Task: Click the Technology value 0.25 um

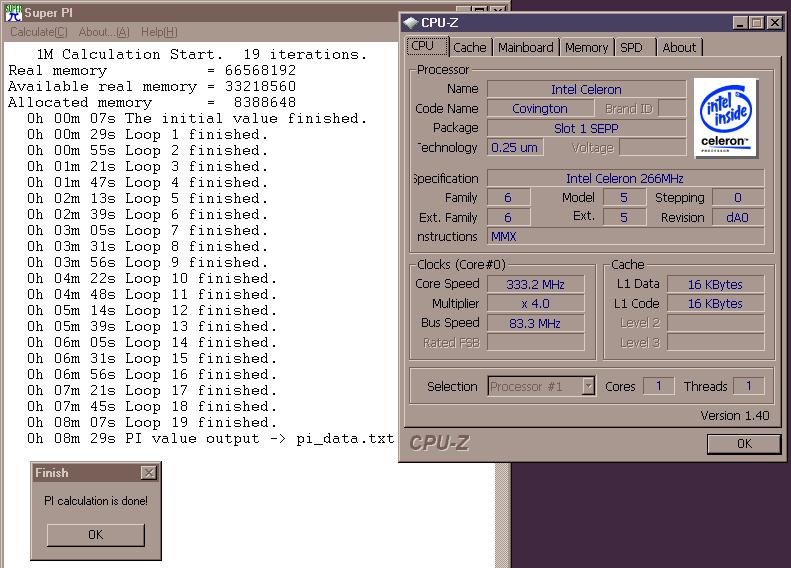Action: (515, 147)
